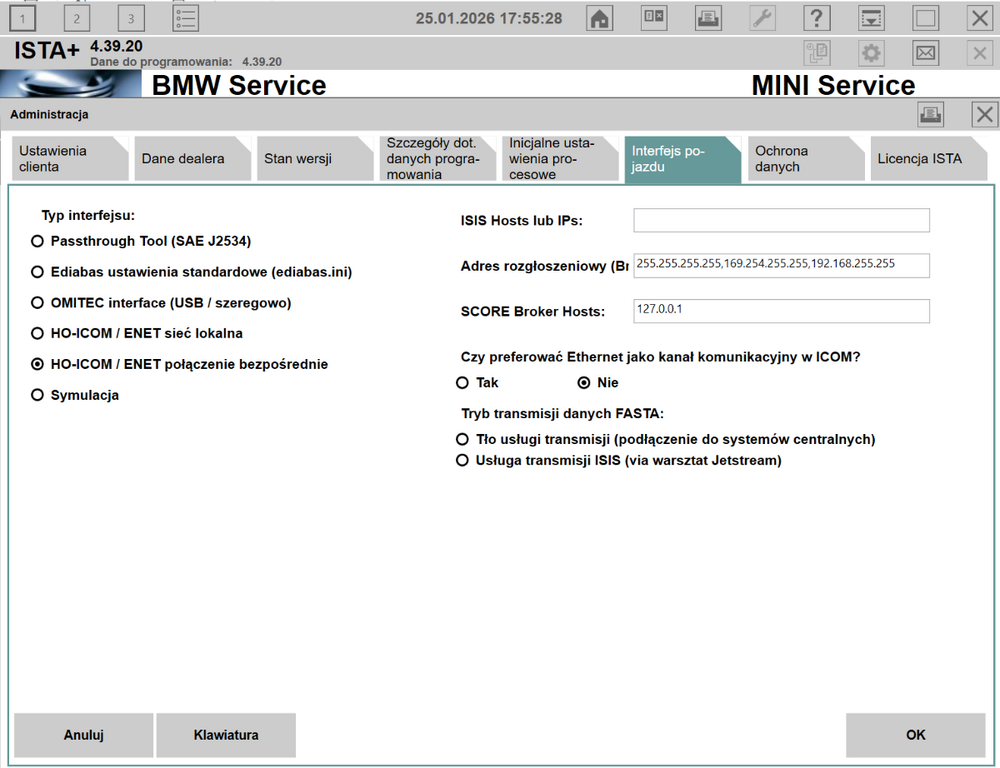Focus the ISIS Hosts lub IPs field
The width and height of the screenshot is (1000, 768).
(x=781, y=220)
